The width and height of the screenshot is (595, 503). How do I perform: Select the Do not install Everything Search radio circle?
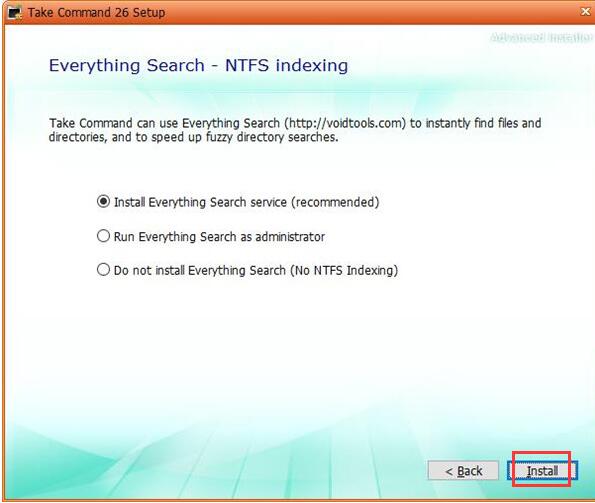tap(103, 270)
